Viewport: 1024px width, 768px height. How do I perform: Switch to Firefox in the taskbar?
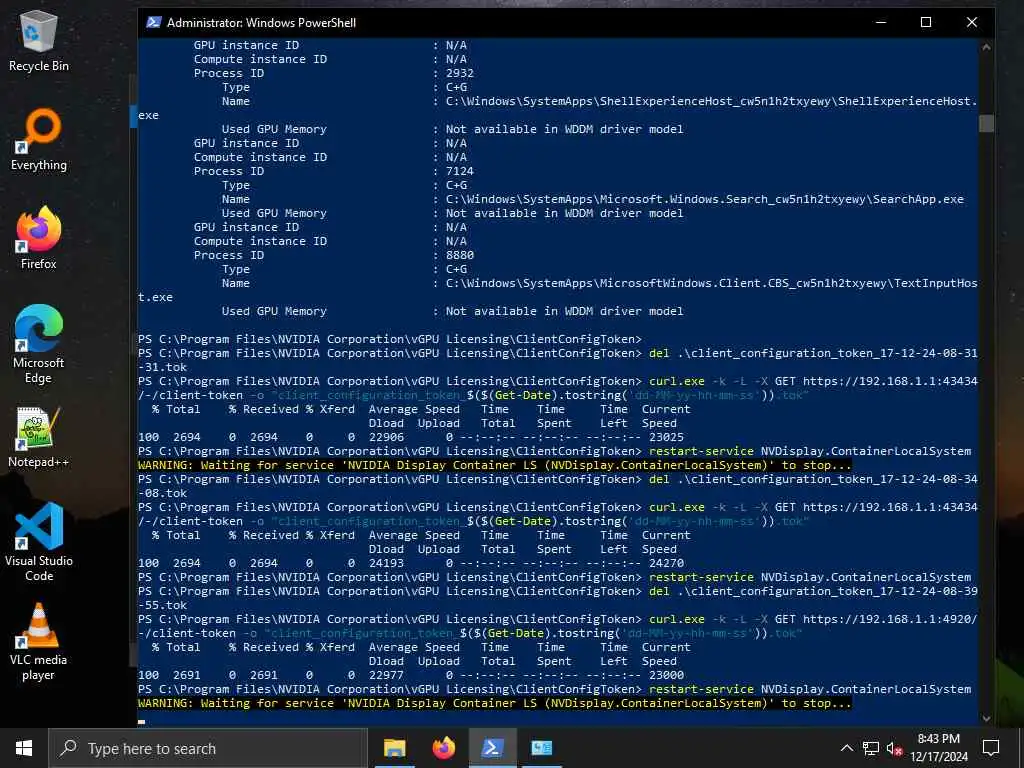pos(443,748)
